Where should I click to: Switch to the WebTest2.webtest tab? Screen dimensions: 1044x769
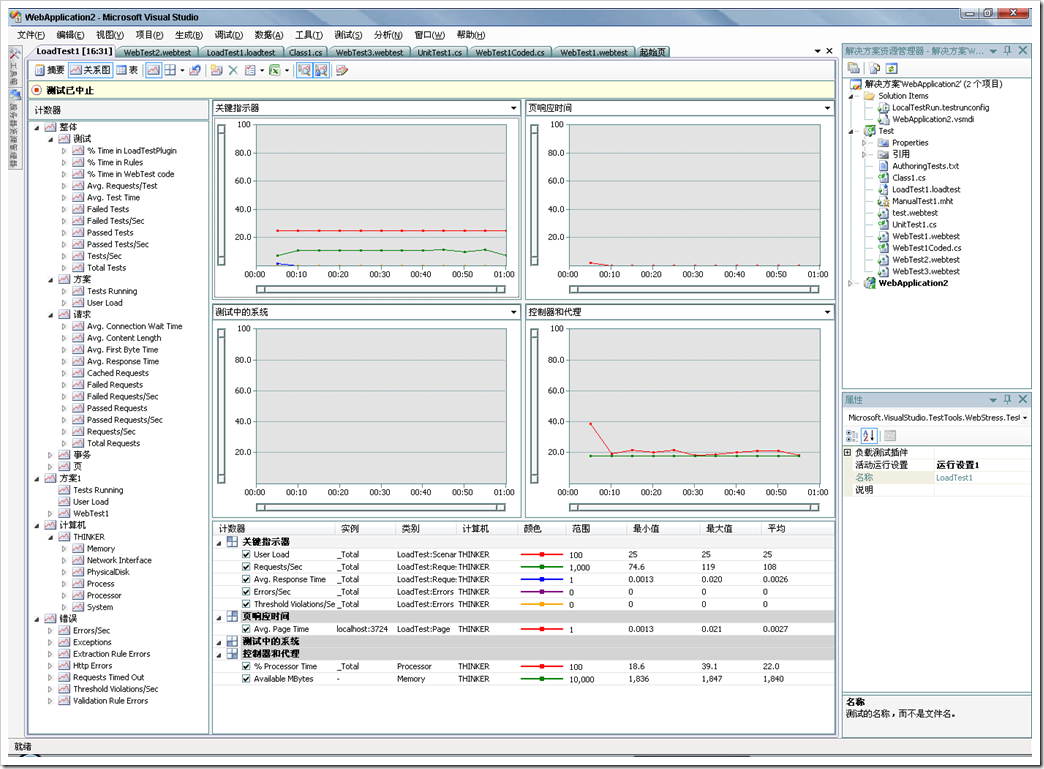(157, 52)
